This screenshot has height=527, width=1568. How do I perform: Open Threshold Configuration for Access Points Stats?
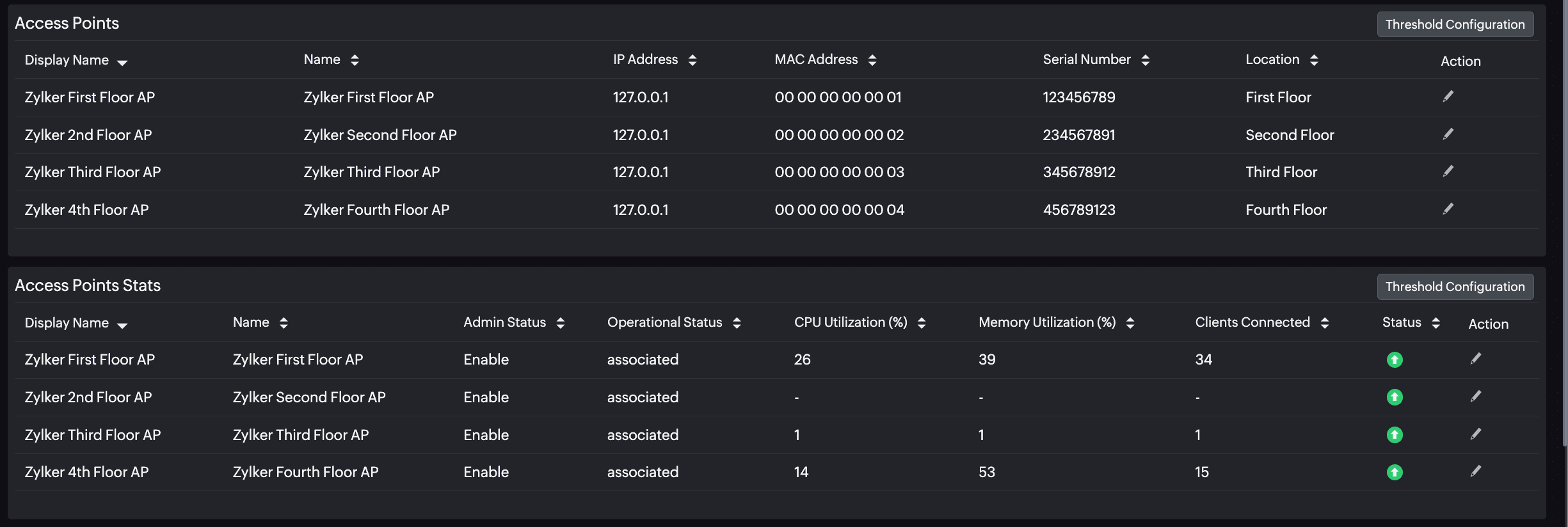click(1455, 287)
